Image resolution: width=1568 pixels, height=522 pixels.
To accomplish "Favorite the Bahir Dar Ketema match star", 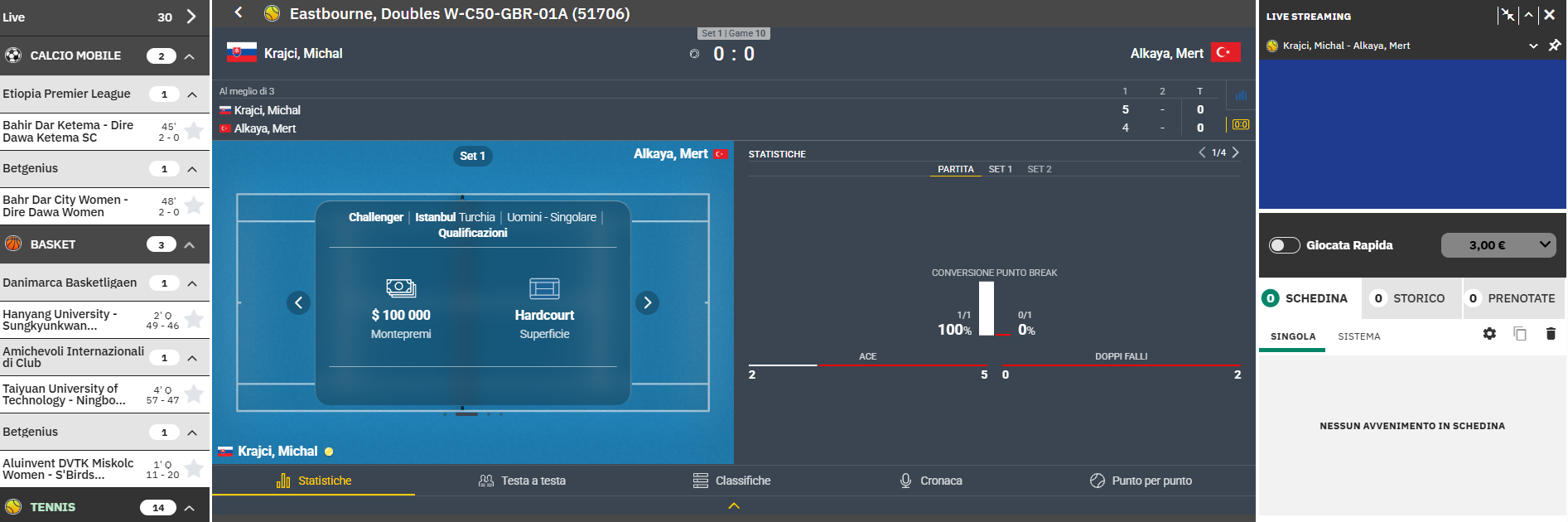I will pyautogui.click(x=194, y=131).
